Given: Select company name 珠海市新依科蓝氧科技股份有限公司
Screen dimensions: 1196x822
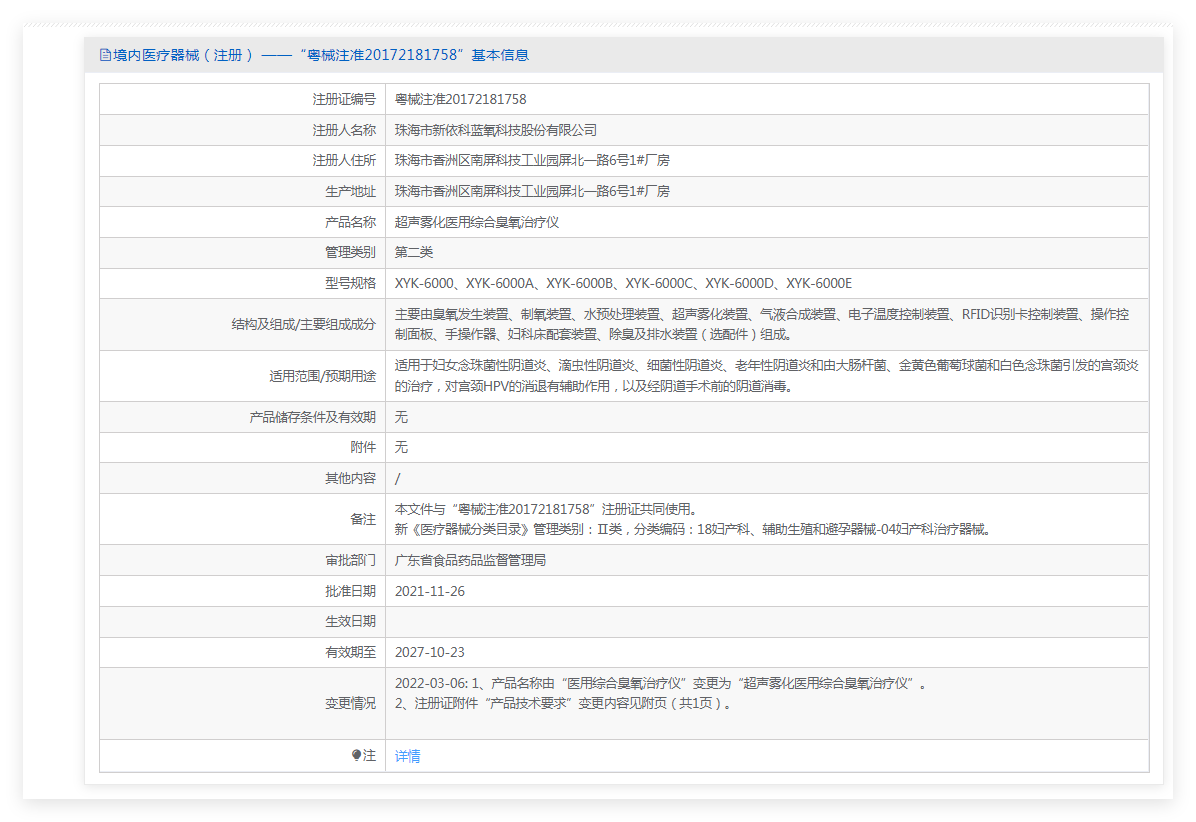Looking at the screenshot, I should (496, 130).
